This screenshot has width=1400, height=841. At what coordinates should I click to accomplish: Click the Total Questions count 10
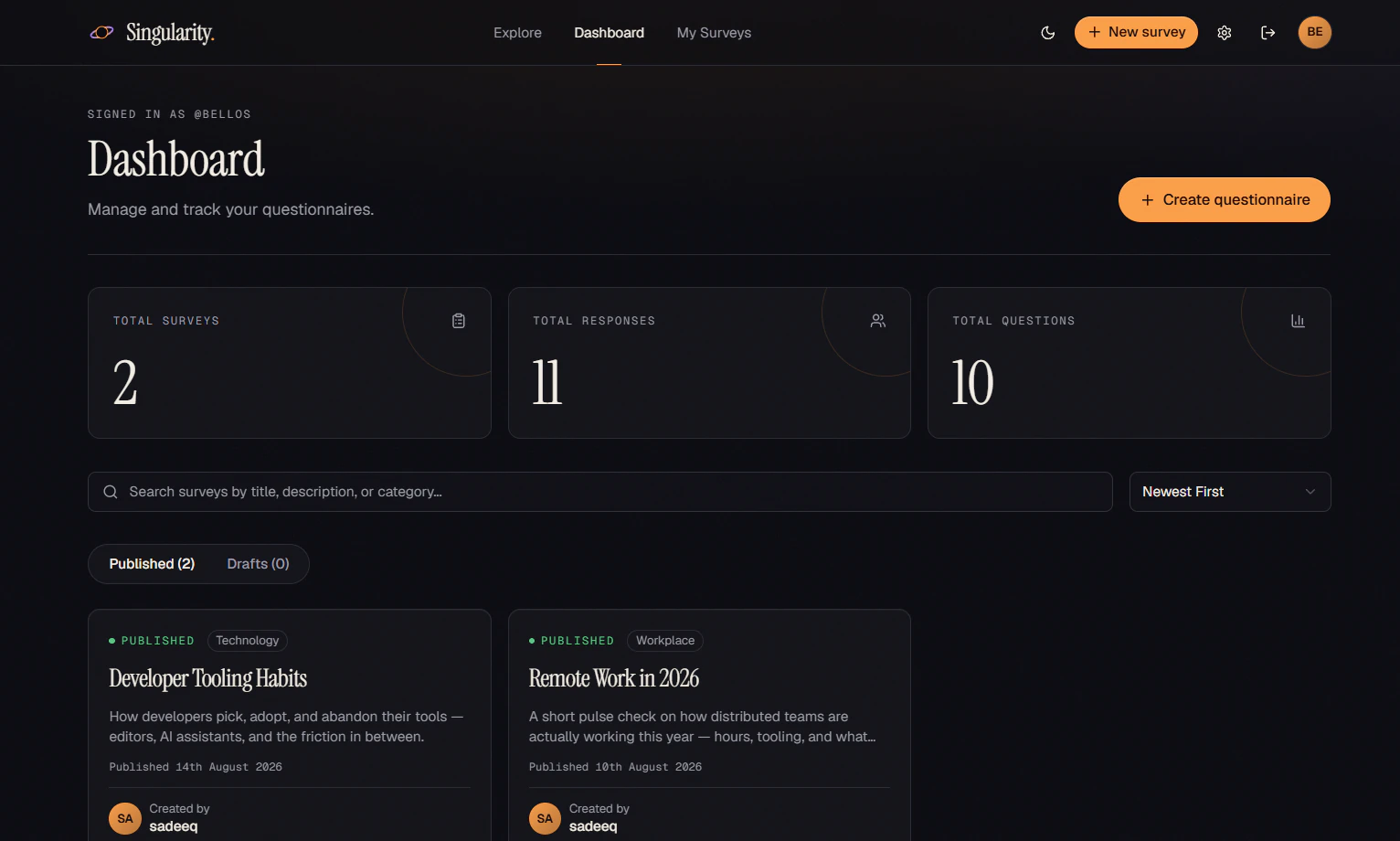[x=973, y=383]
